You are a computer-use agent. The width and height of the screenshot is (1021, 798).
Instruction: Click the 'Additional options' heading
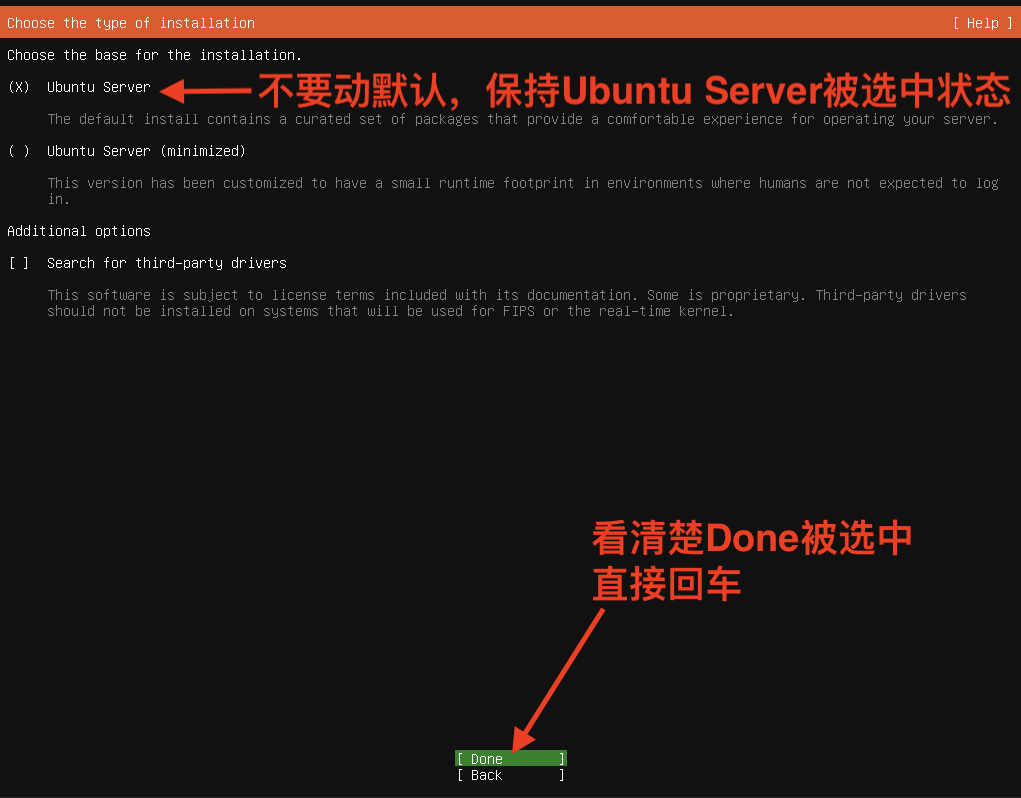pos(79,231)
